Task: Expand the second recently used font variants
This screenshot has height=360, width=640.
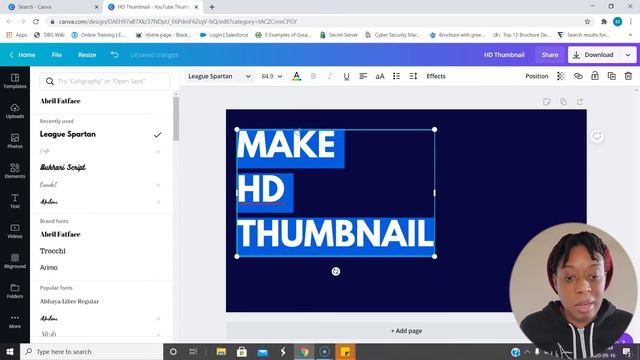Action: 158,151
